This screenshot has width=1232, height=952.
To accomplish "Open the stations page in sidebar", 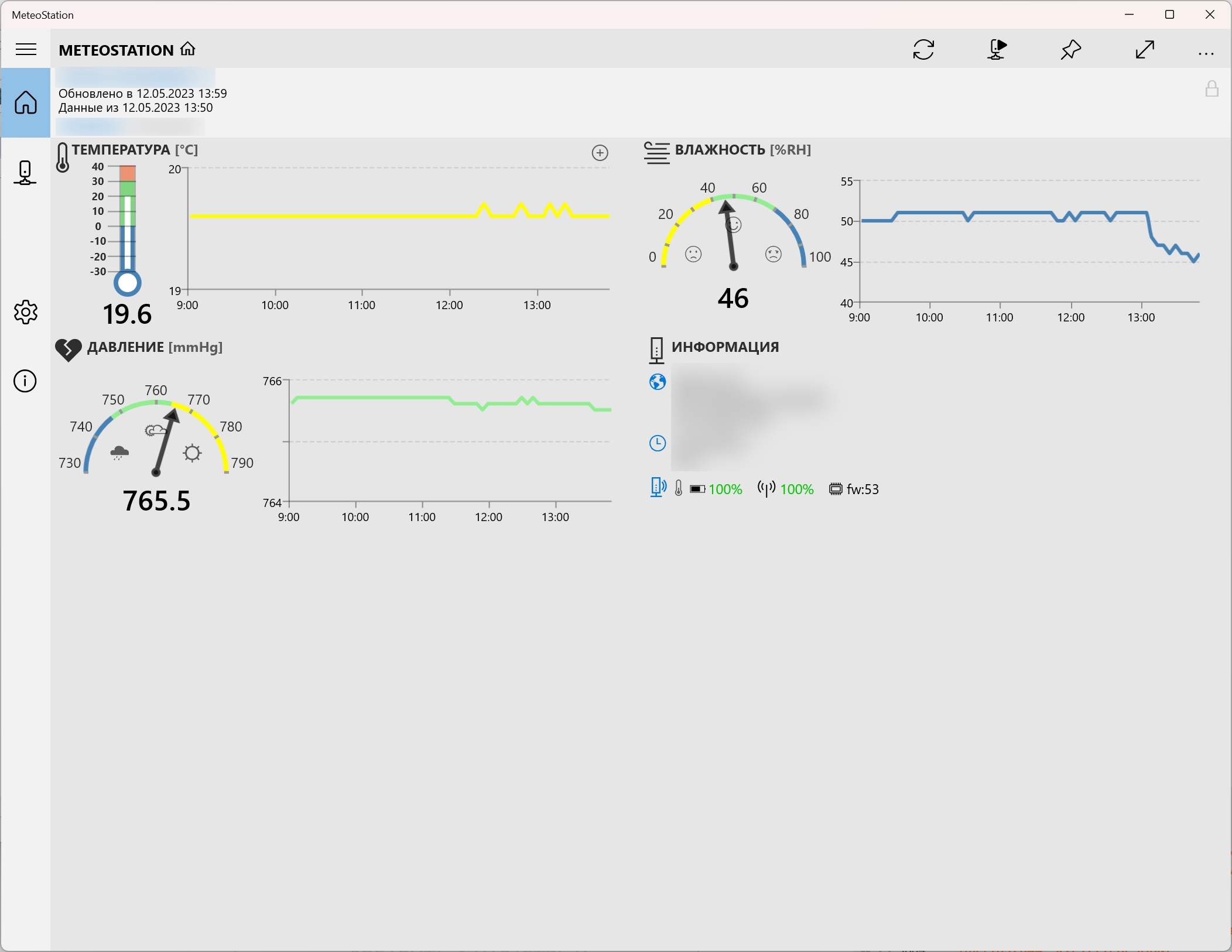I will [25, 173].
